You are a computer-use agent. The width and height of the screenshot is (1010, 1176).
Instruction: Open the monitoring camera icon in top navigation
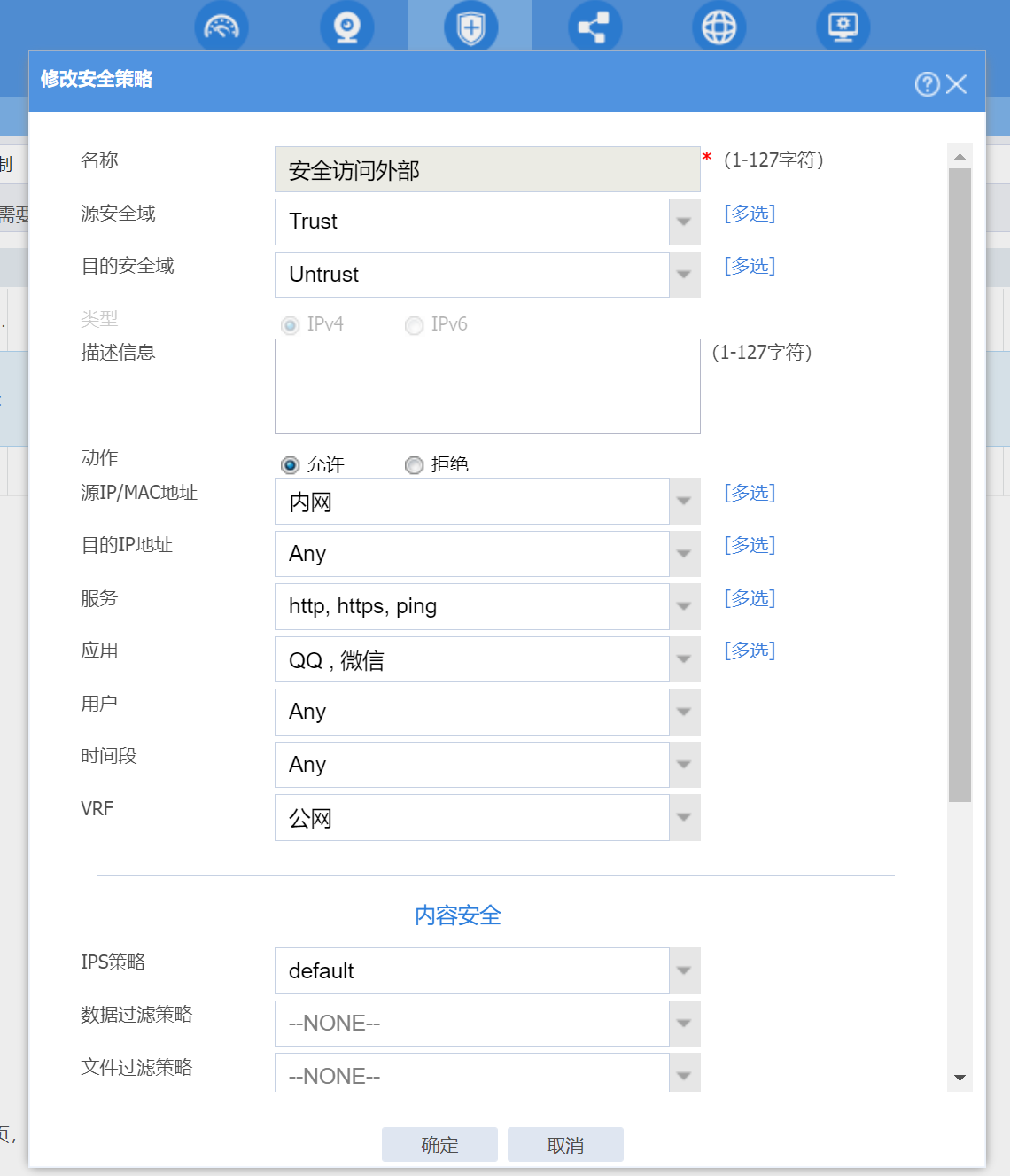(347, 27)
